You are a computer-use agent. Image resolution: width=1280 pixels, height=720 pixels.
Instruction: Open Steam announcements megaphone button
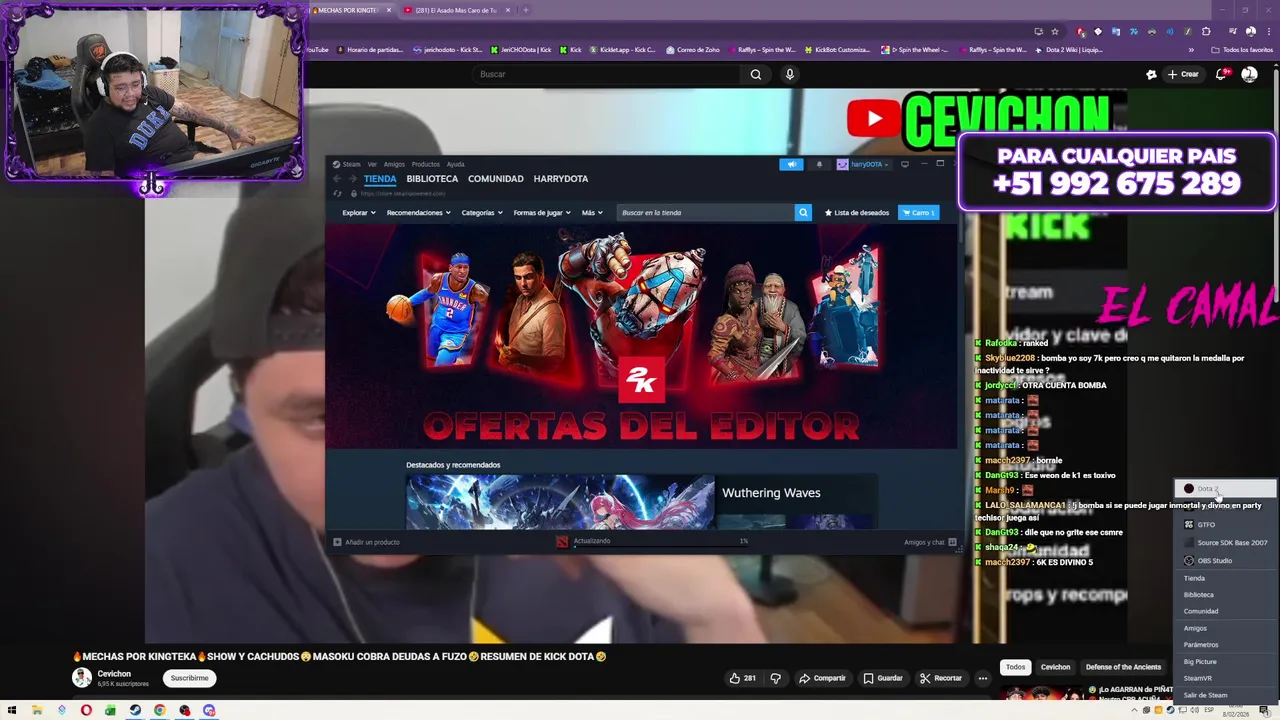[791, 164]
